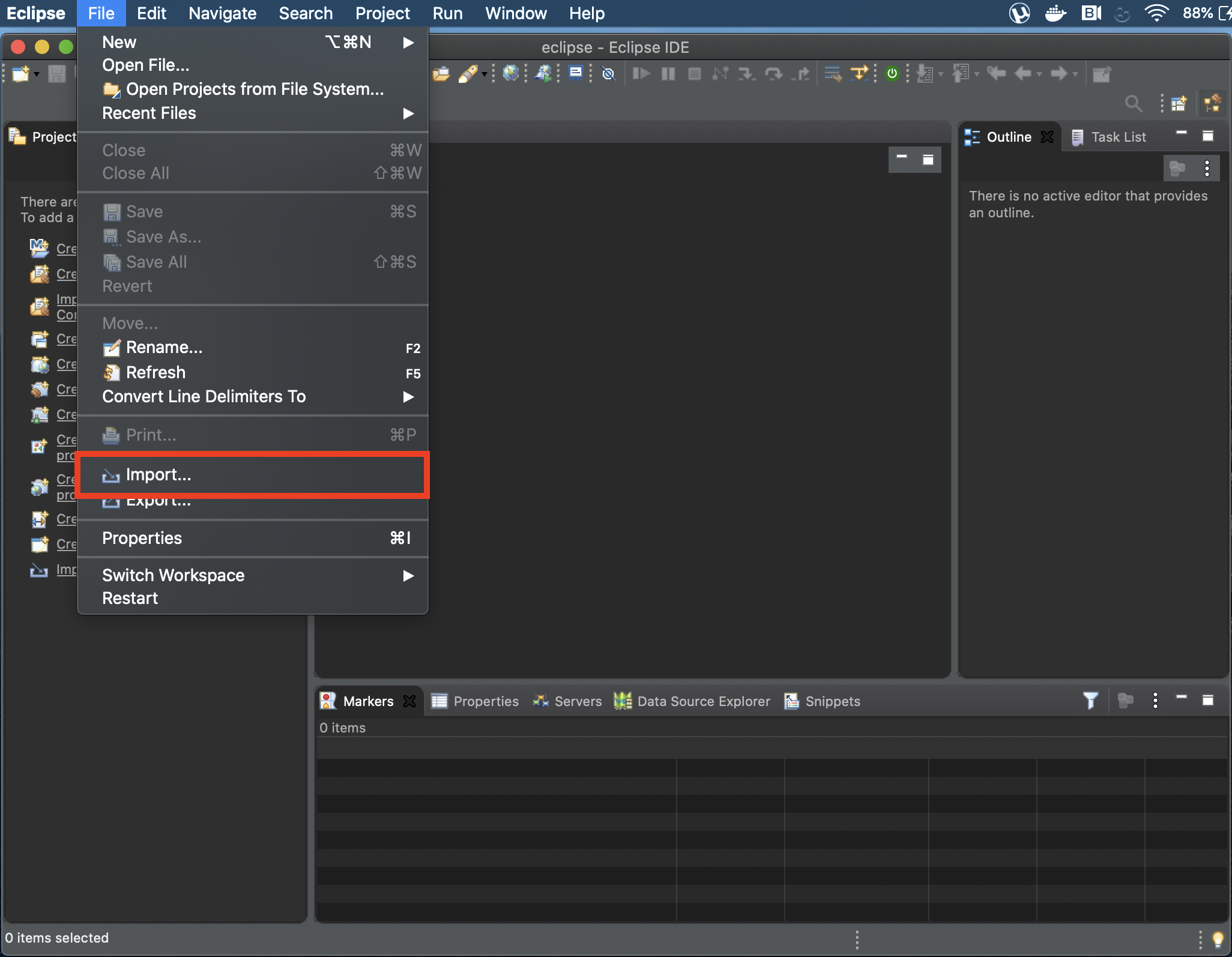Image resolution: width=1232 pixels, height=957 pixels.
Task: Open the Outline view three-dot menu
Action: (1207, 169)
